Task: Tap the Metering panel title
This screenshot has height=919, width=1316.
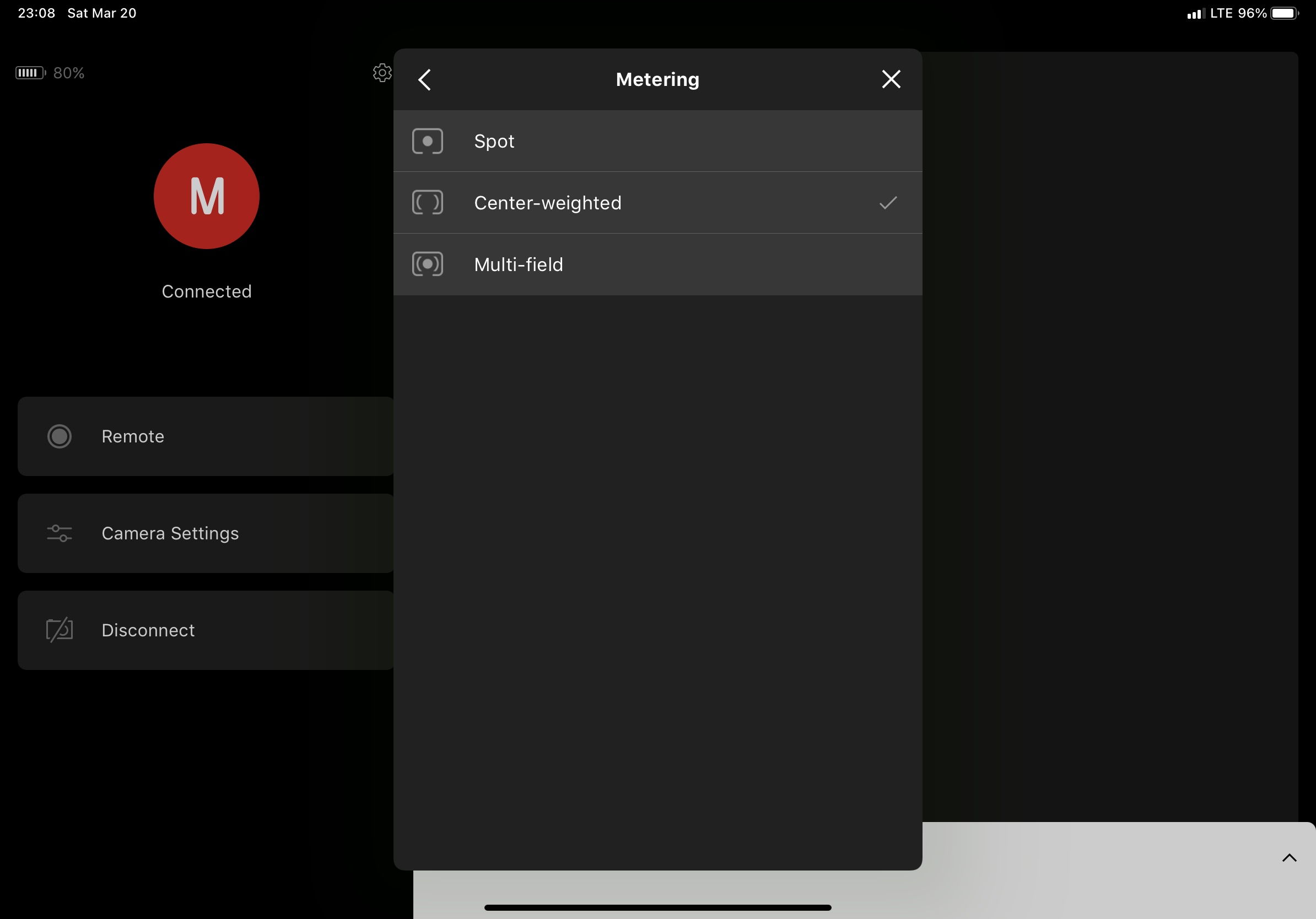Action: (657, 79)
